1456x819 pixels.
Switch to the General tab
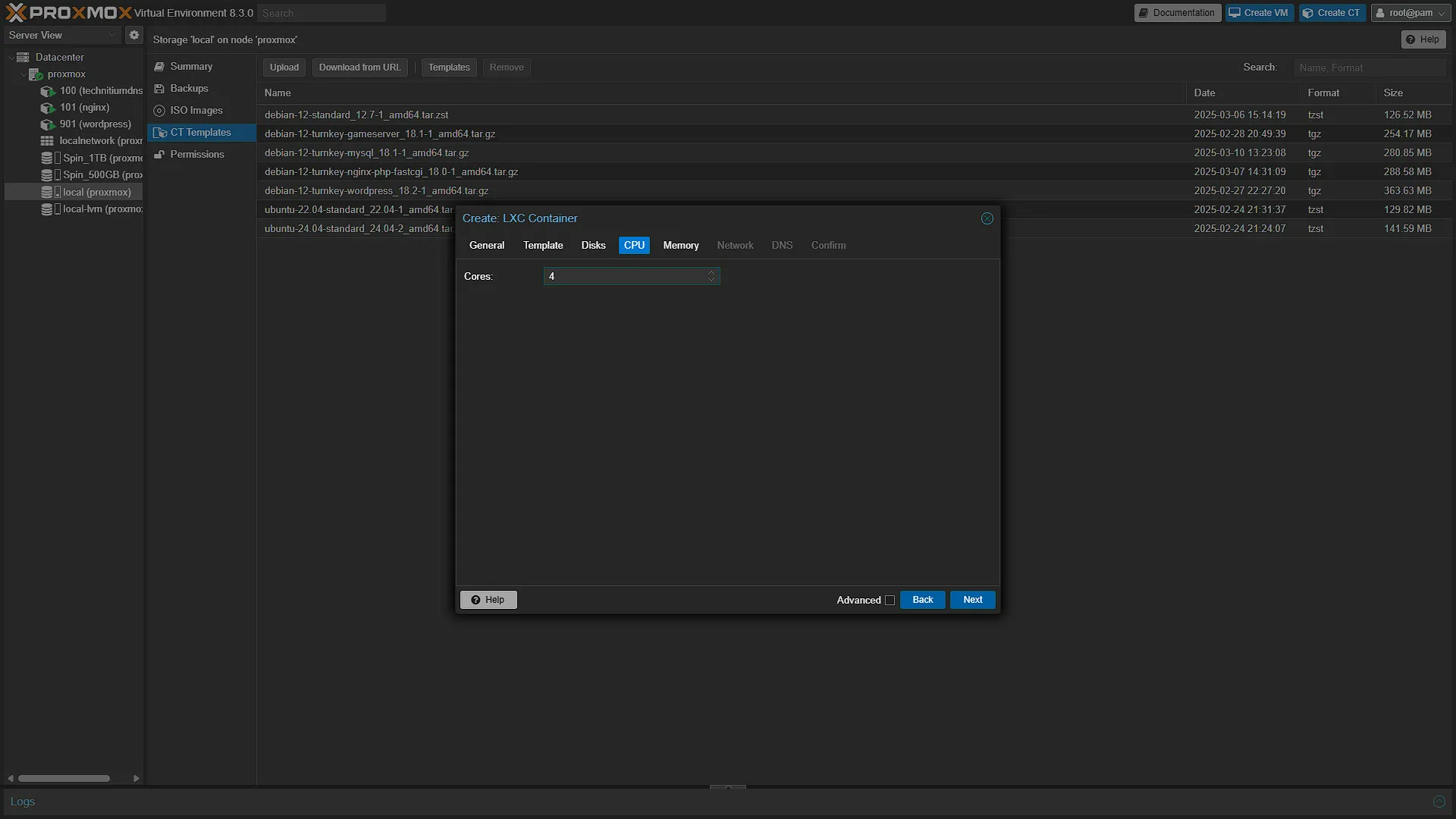(487, 246)
